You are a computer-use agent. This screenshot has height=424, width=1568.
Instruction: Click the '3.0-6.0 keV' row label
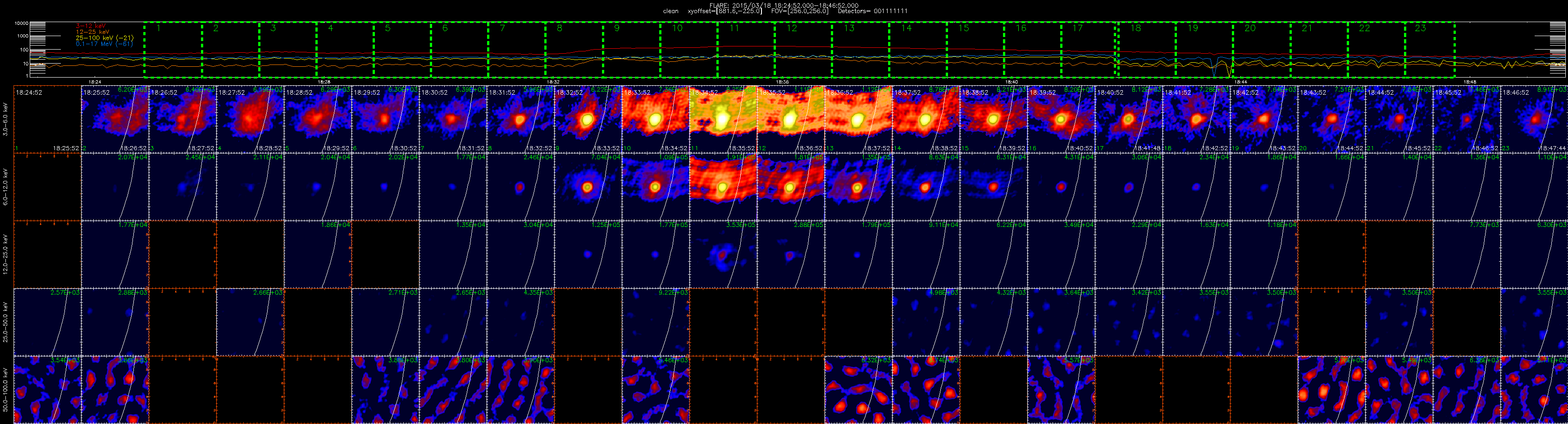pyautogui.click(x=6, y=120)
